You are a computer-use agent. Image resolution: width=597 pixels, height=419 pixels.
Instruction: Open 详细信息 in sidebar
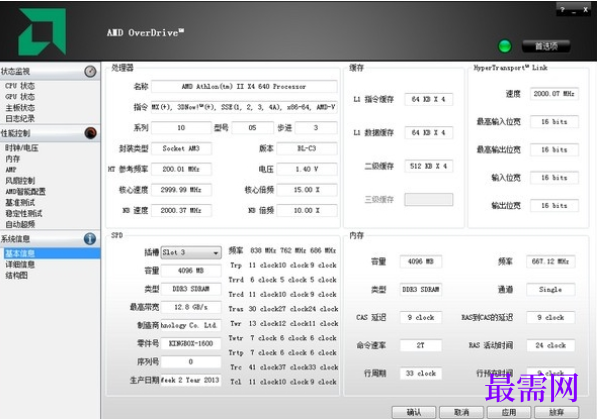[20, 264]
